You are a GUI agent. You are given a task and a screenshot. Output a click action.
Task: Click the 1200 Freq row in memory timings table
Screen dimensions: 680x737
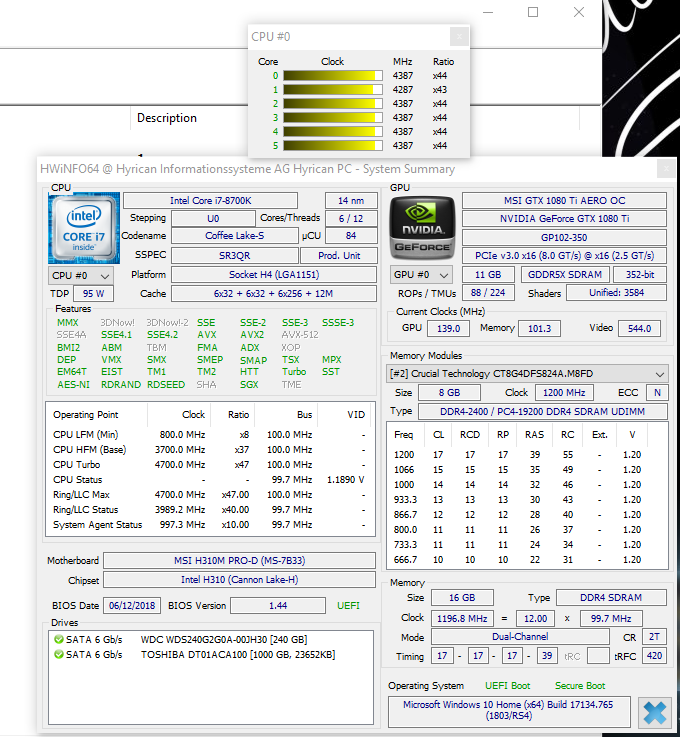pos(526,455)
